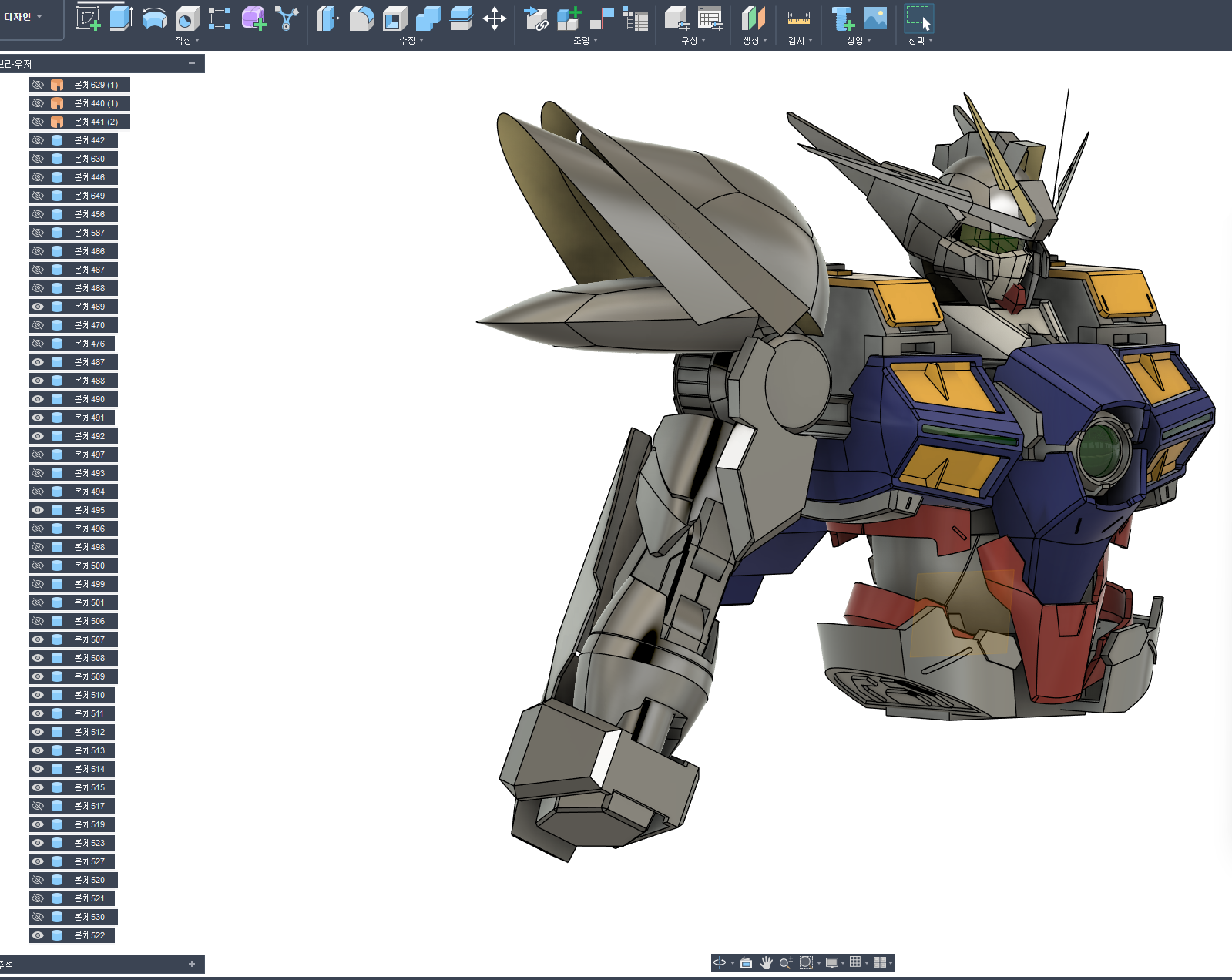Toggle visibility of body 본체522
Image resolution: width=1232 pixels, height=980 pixels.
[38, 935]
